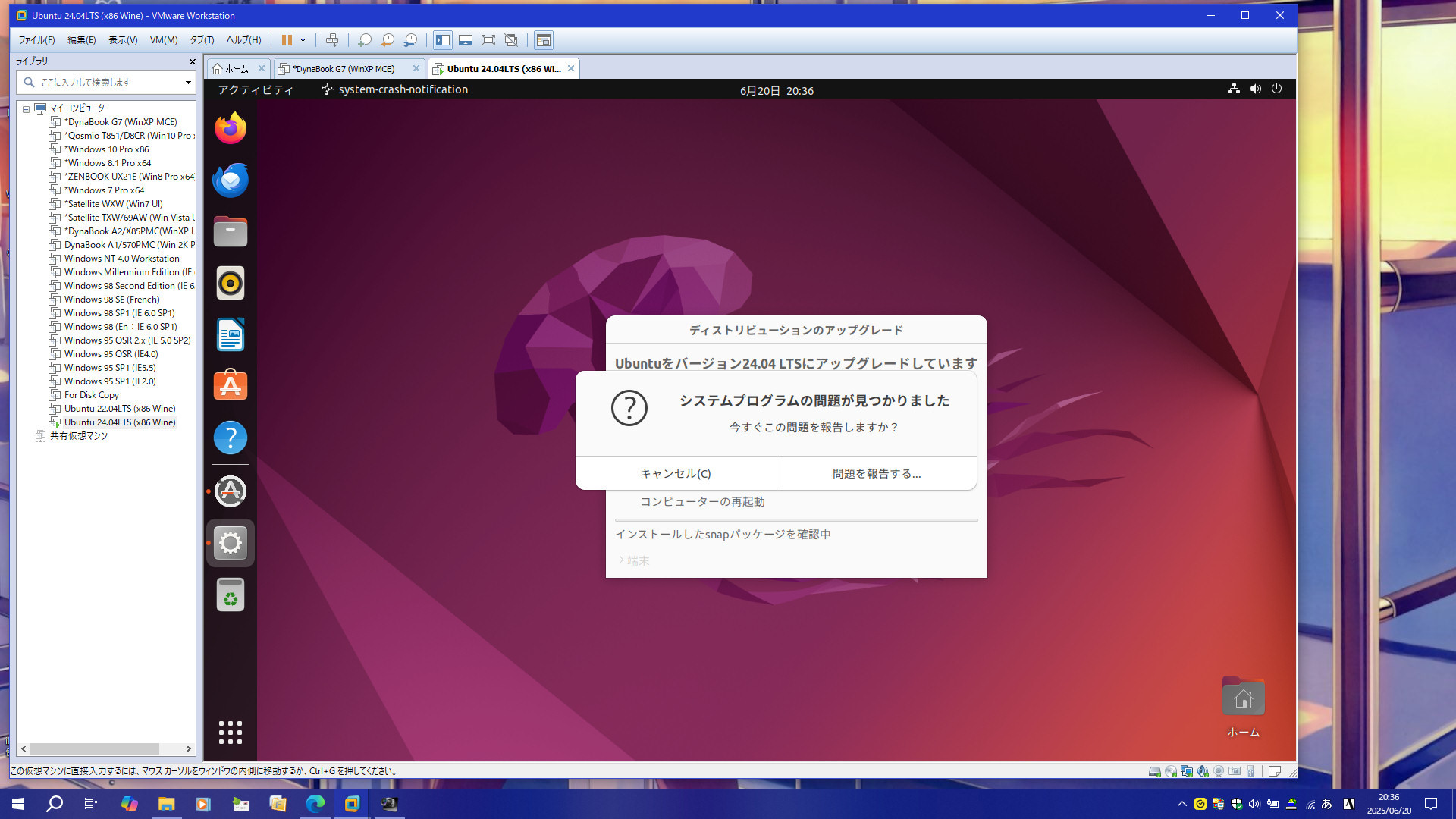Viewport: 1456px width, 819px height.
Task: Open the Ubuntu power menu icon
Action: 1277,89
